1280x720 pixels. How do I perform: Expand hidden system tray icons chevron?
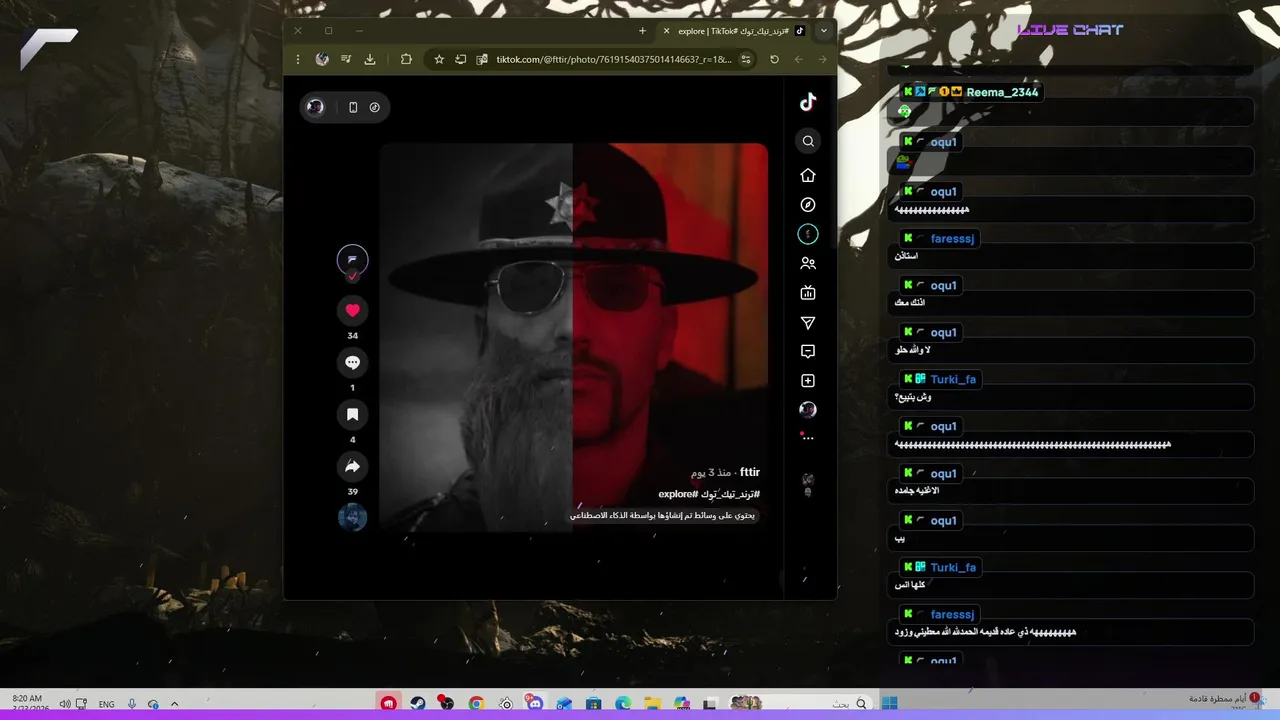pyautogui.click(x=174, y=704)
